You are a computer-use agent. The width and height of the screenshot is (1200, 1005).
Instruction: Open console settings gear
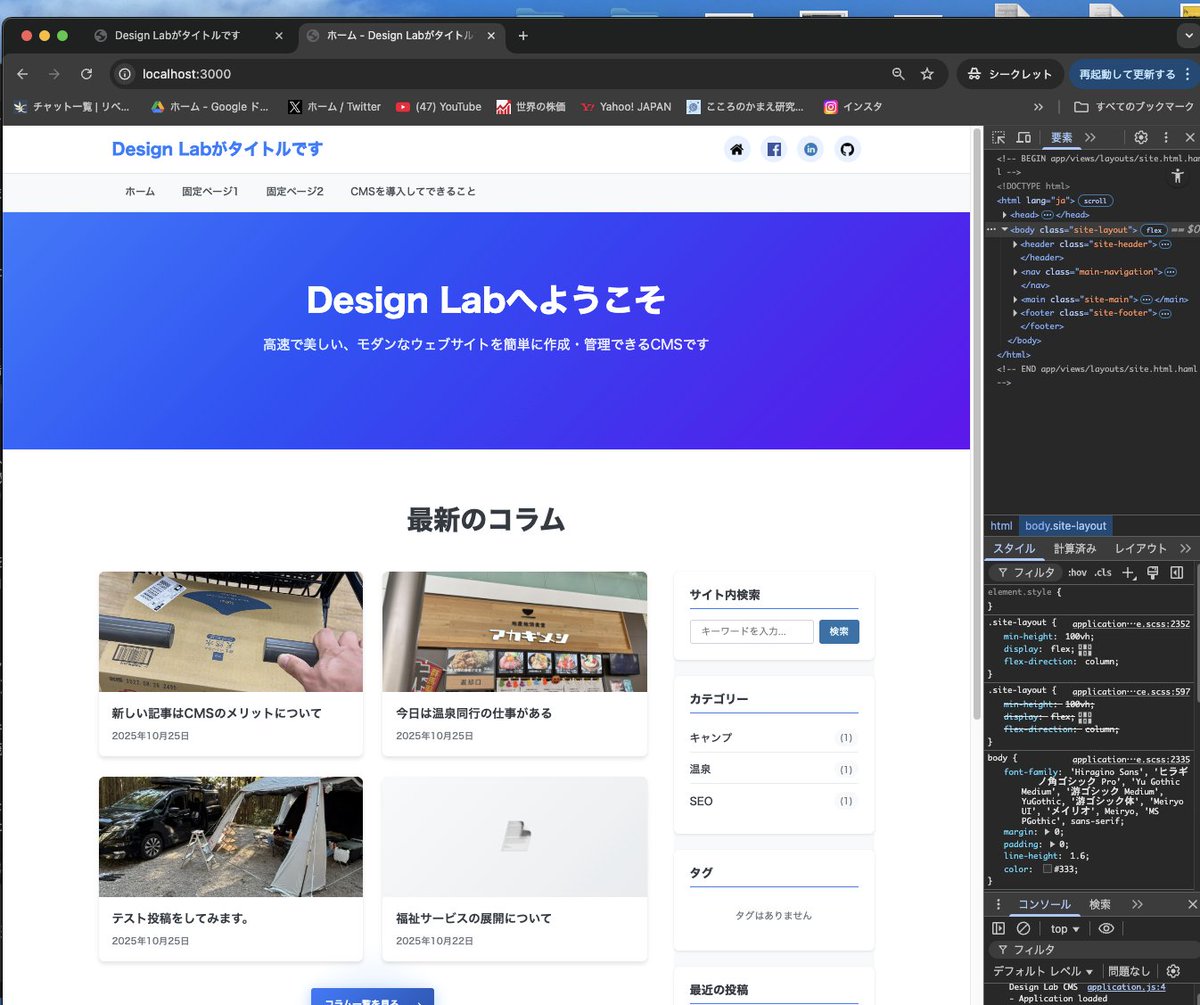coord(1173,971)
